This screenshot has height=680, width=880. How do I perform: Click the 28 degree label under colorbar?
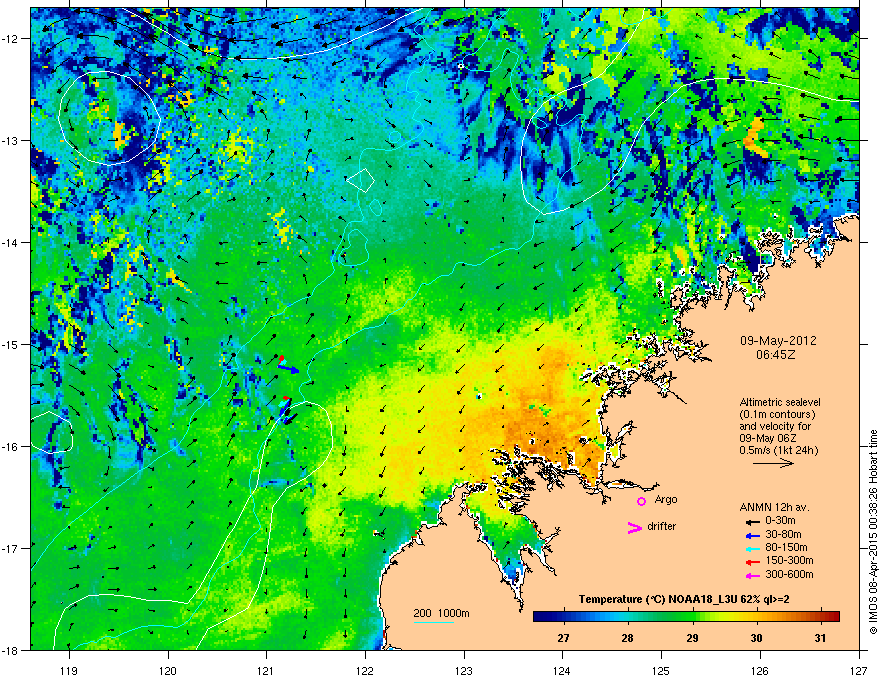(x=627, y=638)
